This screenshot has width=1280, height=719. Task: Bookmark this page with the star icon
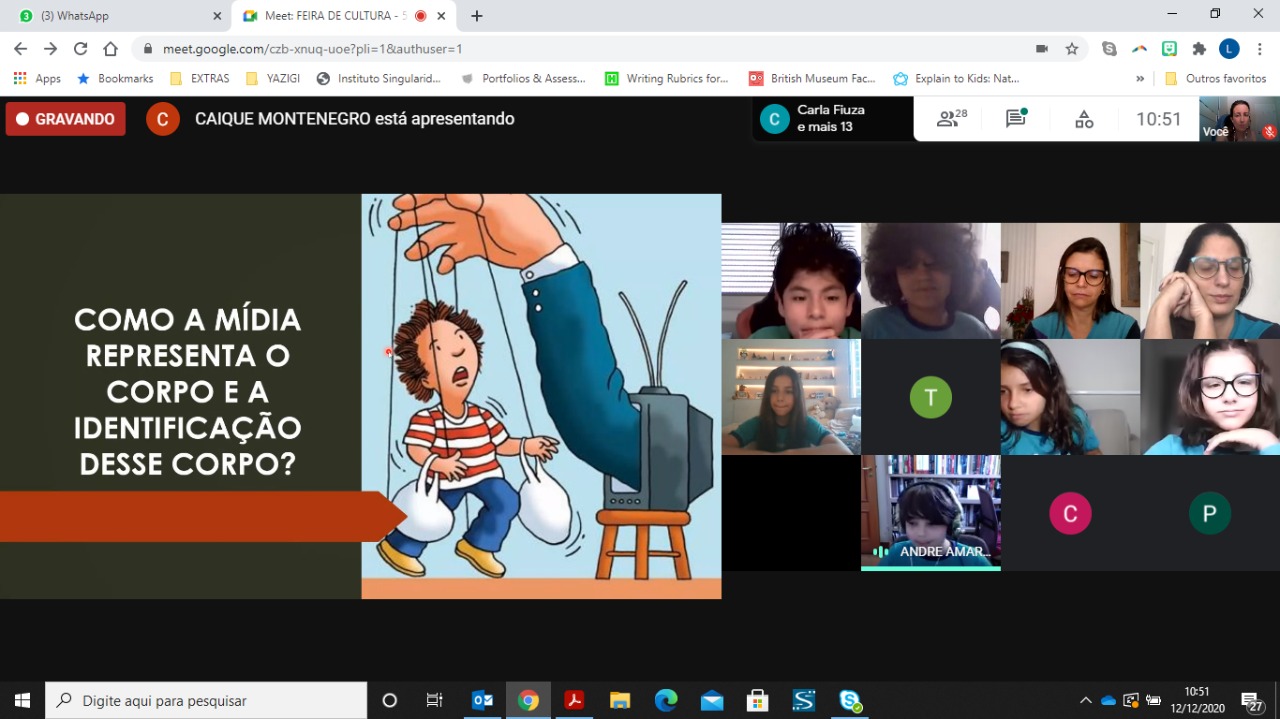coord(1072,48)
